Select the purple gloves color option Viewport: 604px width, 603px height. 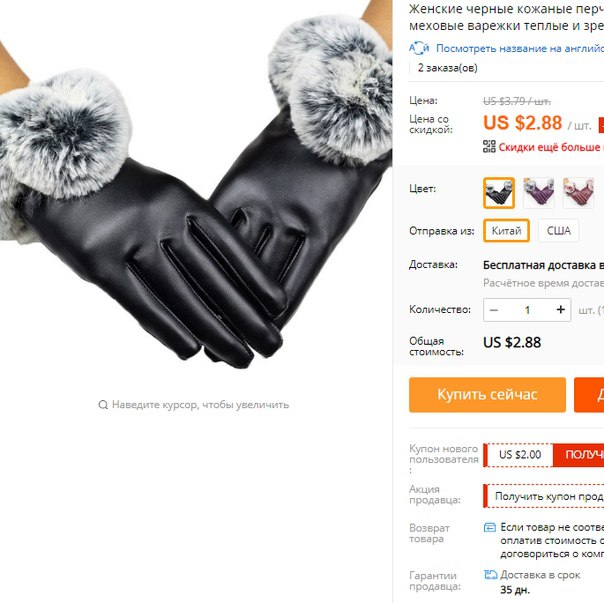pos(539,193)
